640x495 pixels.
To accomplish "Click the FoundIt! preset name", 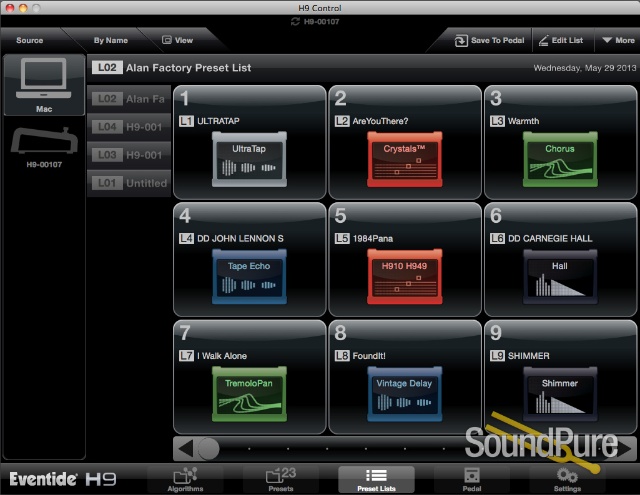I will click(x=369, y=356).
